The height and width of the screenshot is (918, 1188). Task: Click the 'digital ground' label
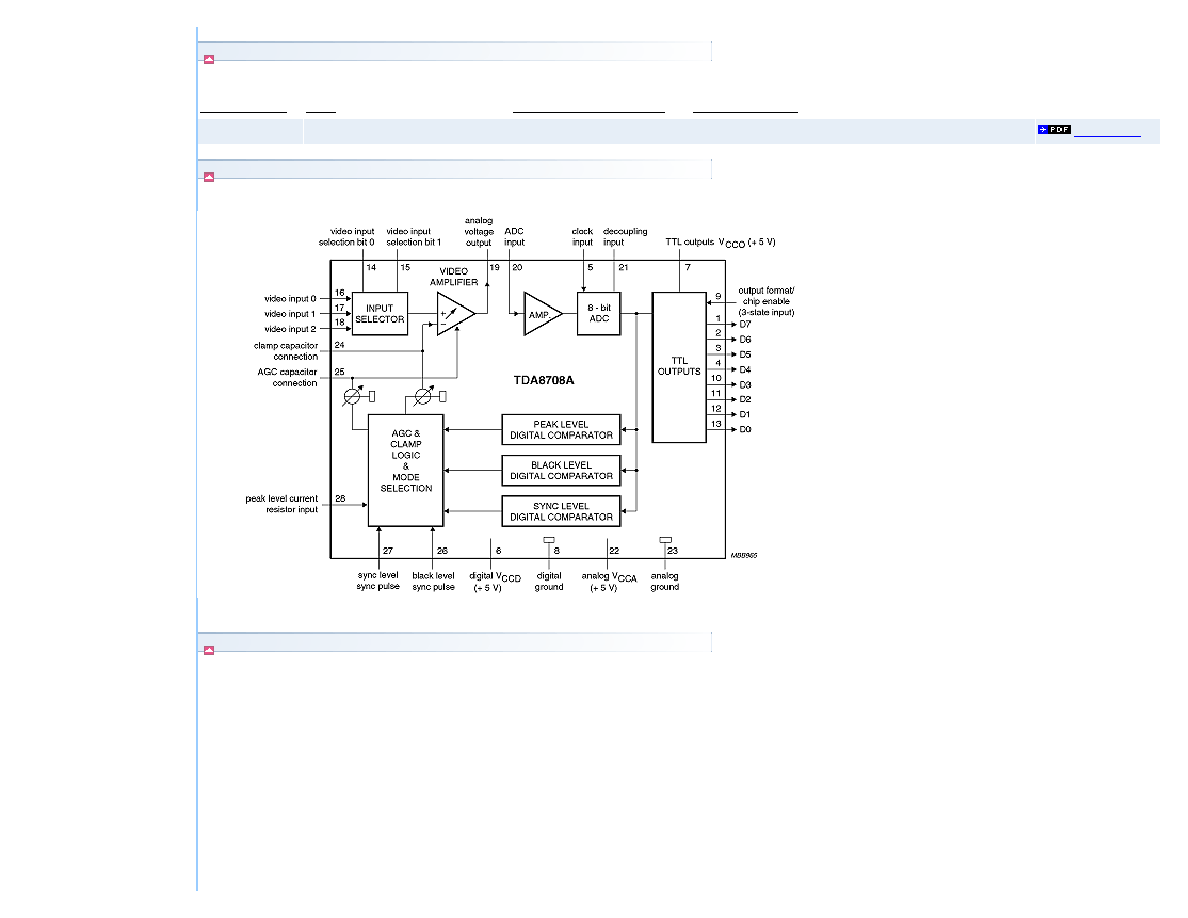pyautogui.click(x=549, y=581)
